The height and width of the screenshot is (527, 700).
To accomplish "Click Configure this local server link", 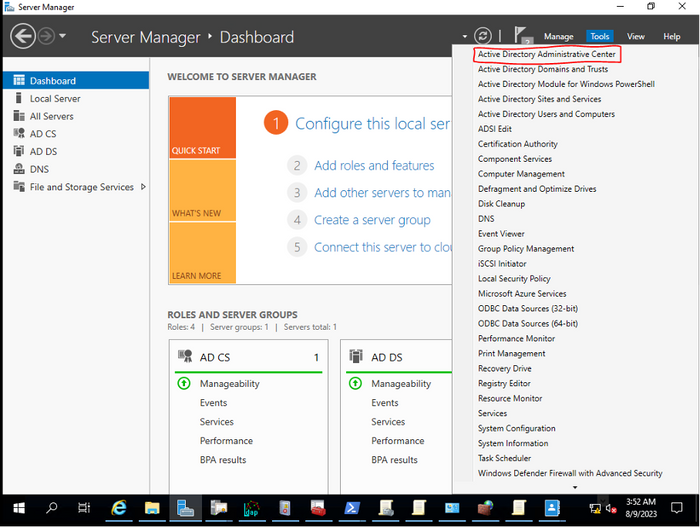I will pos(373,124).
